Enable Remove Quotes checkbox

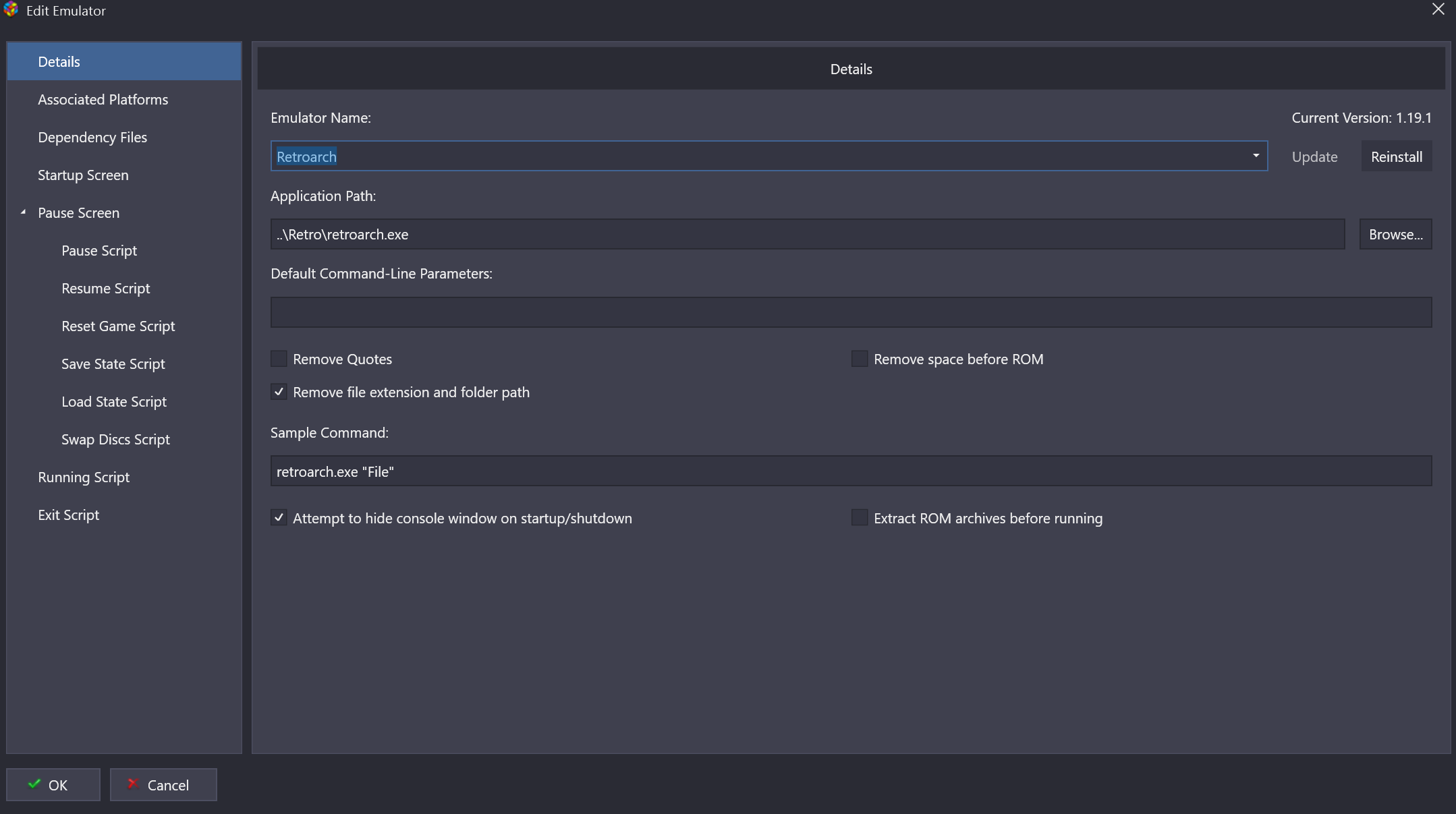click(279, 359)
